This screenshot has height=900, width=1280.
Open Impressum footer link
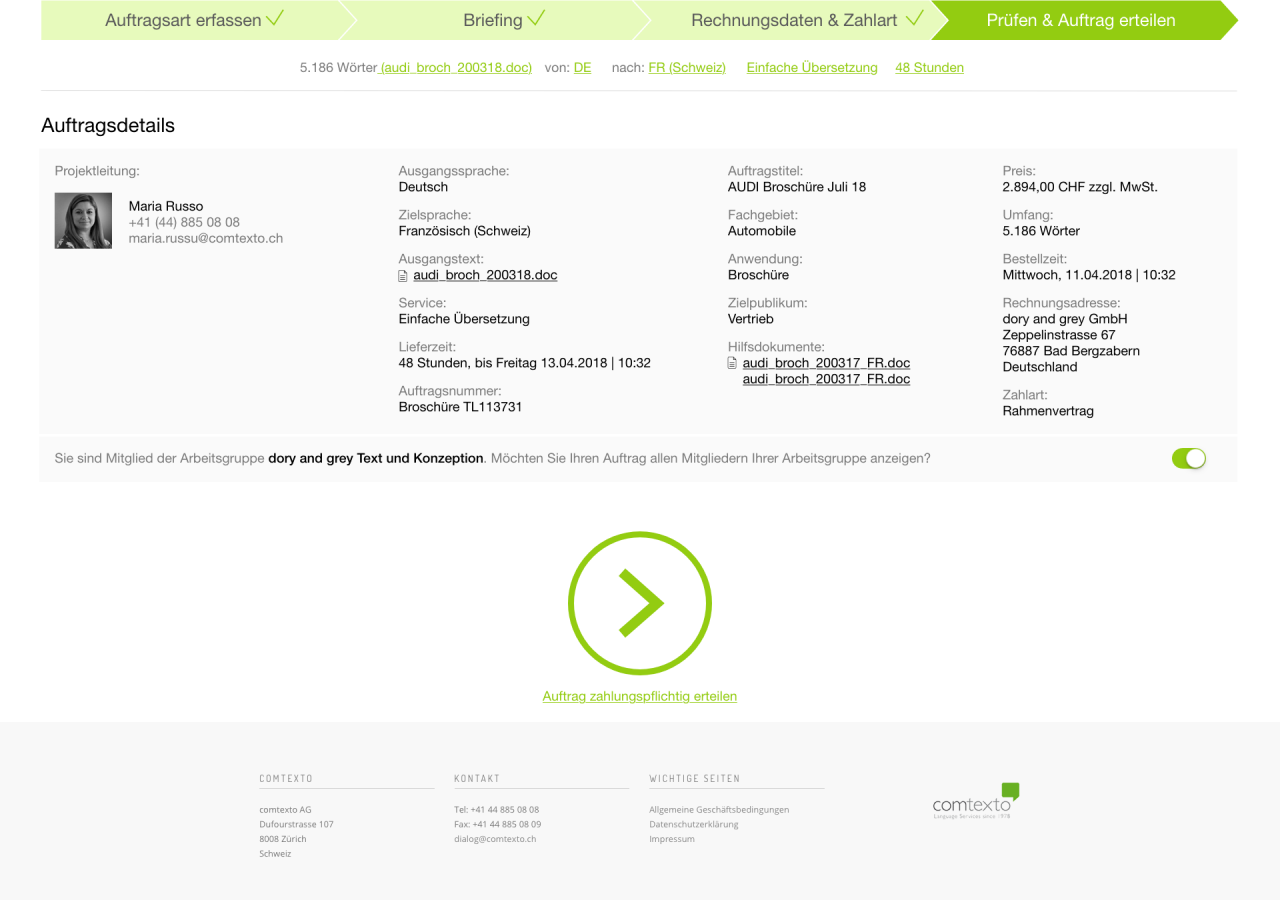pyautogui.click(x=671, y=839)
